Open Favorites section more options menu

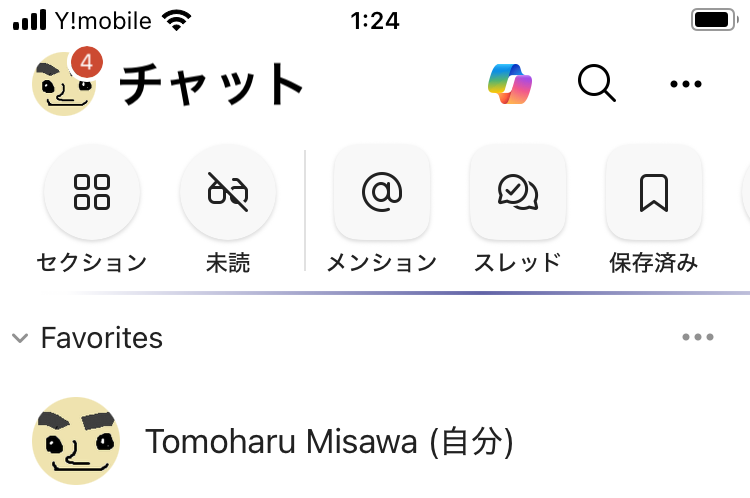[x=698, y=337]
